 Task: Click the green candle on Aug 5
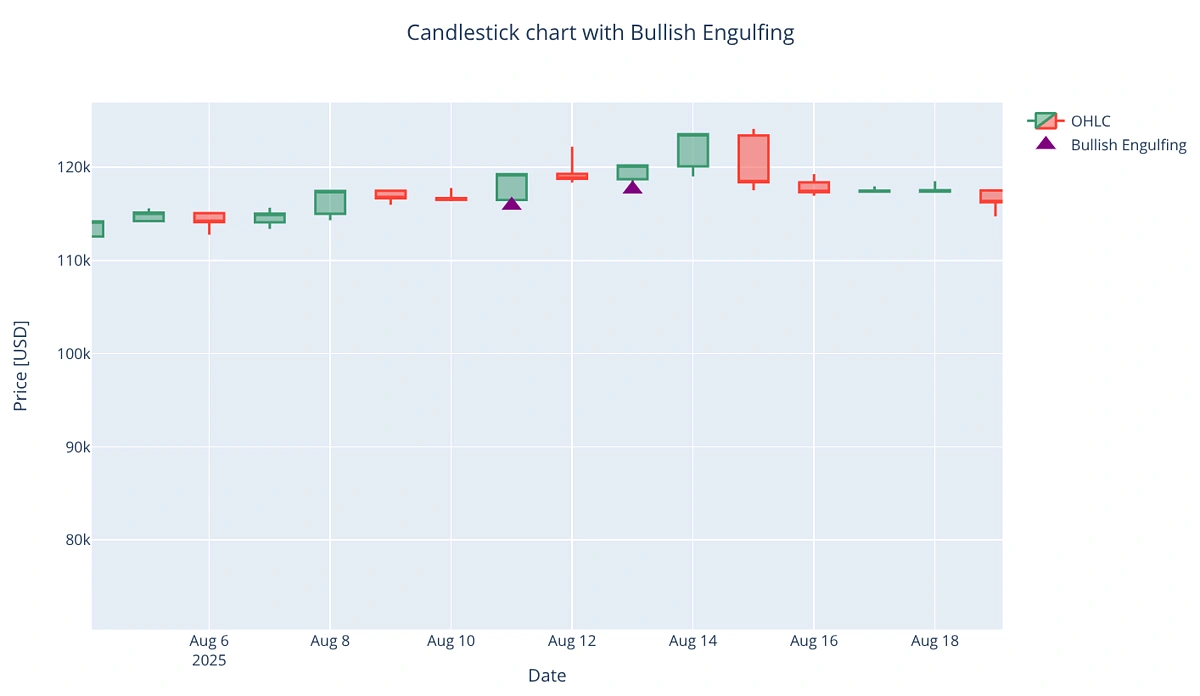pyautogui.click(x=149, y=216)
